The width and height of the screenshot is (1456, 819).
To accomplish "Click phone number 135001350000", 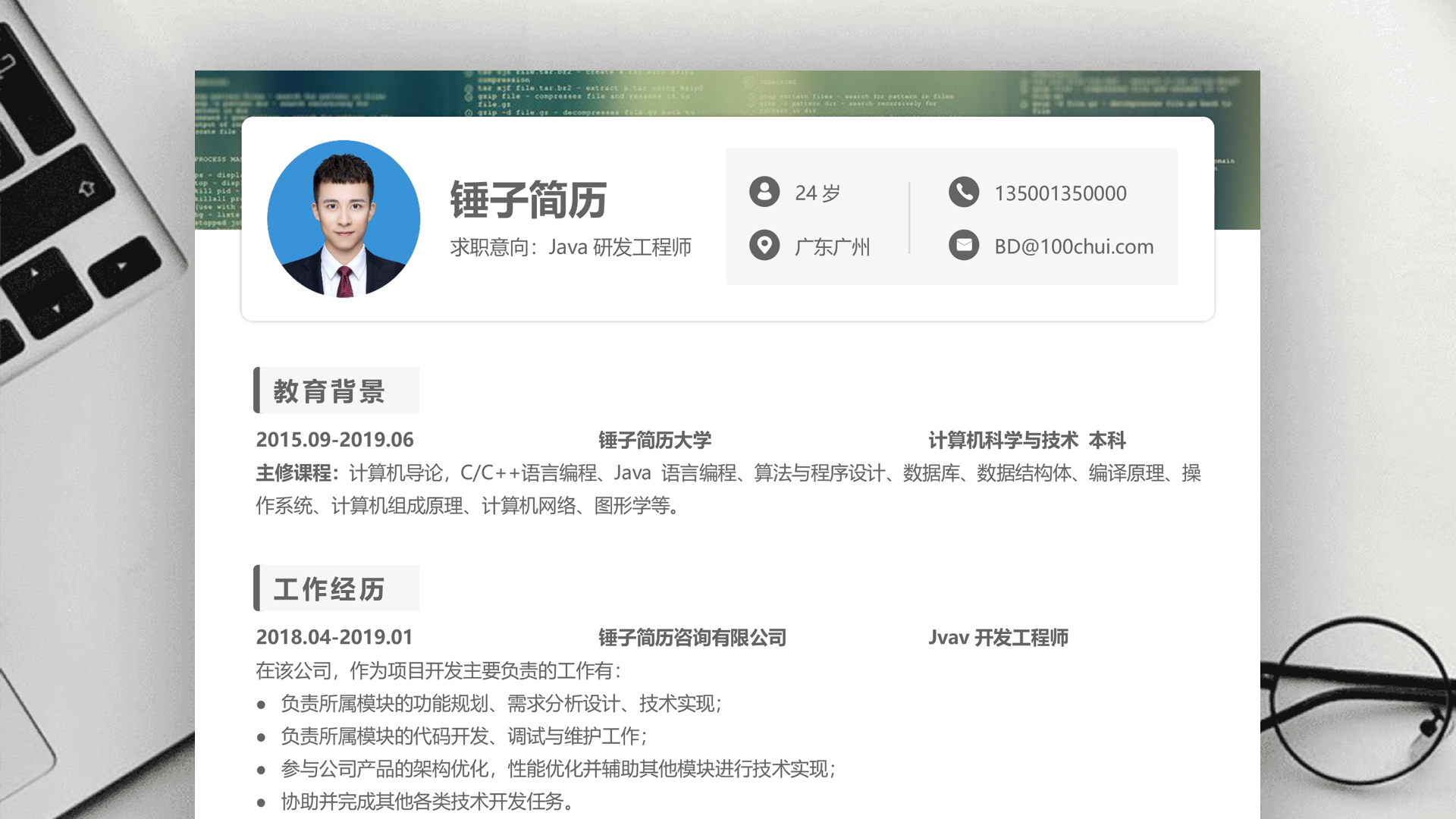I will pyautogui.click(x=1060, y=193).
